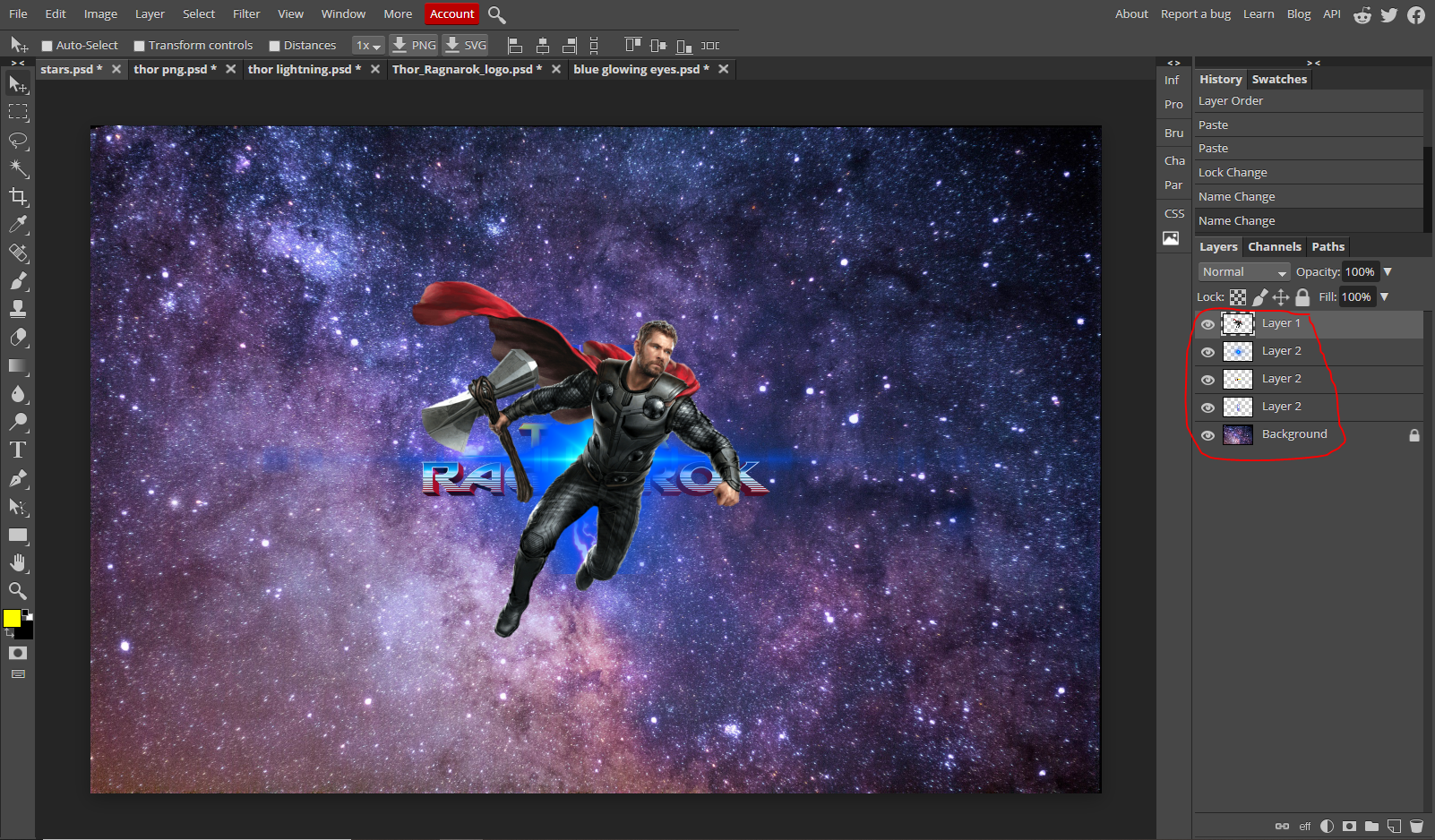Pick the Brush tool
This screenshot has width=1435, height=840.
(x=18, y=281)
